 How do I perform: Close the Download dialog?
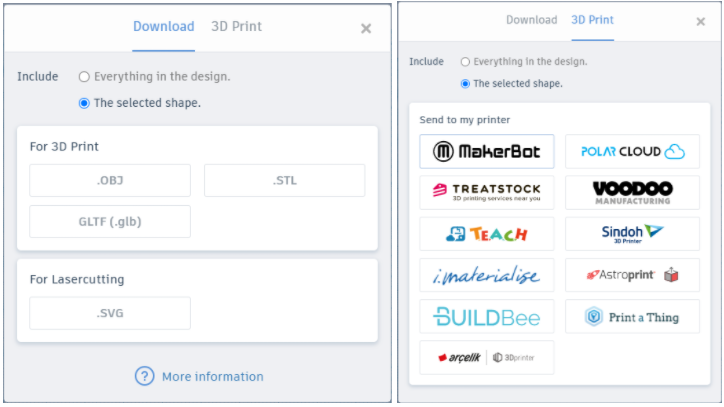point(366,29)
